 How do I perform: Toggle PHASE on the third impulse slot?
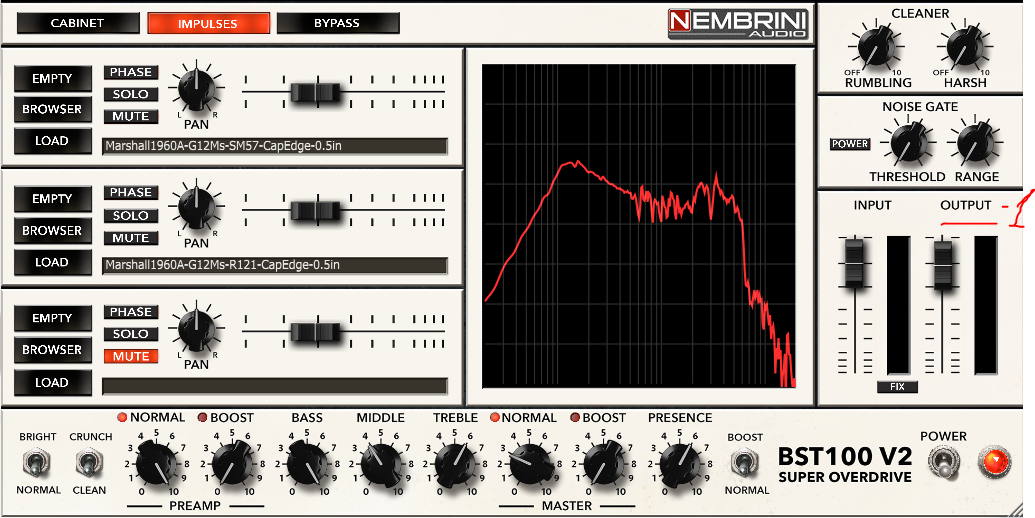[131, 311]
